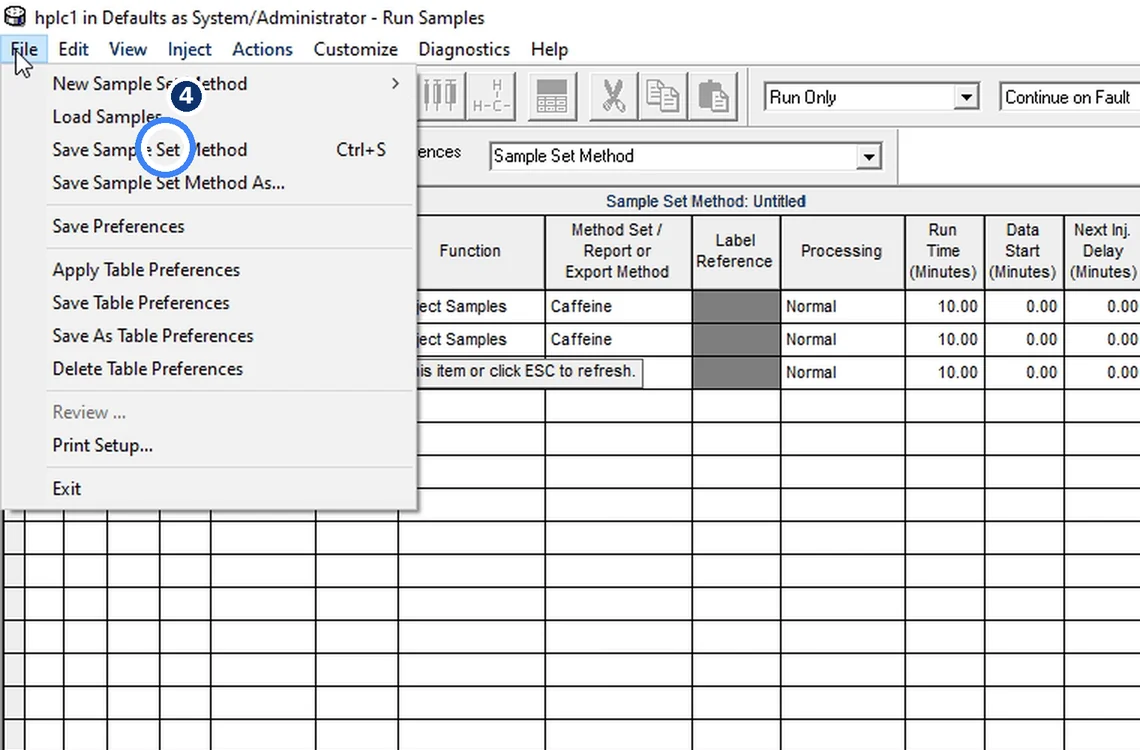
Task: Select Save Preferences in the File menu
Action: coord(210,226)
